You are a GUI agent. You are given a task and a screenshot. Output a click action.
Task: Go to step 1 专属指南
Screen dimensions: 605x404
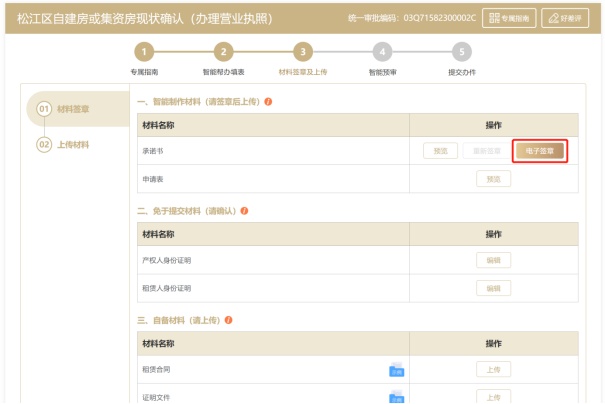coord(144,52)
